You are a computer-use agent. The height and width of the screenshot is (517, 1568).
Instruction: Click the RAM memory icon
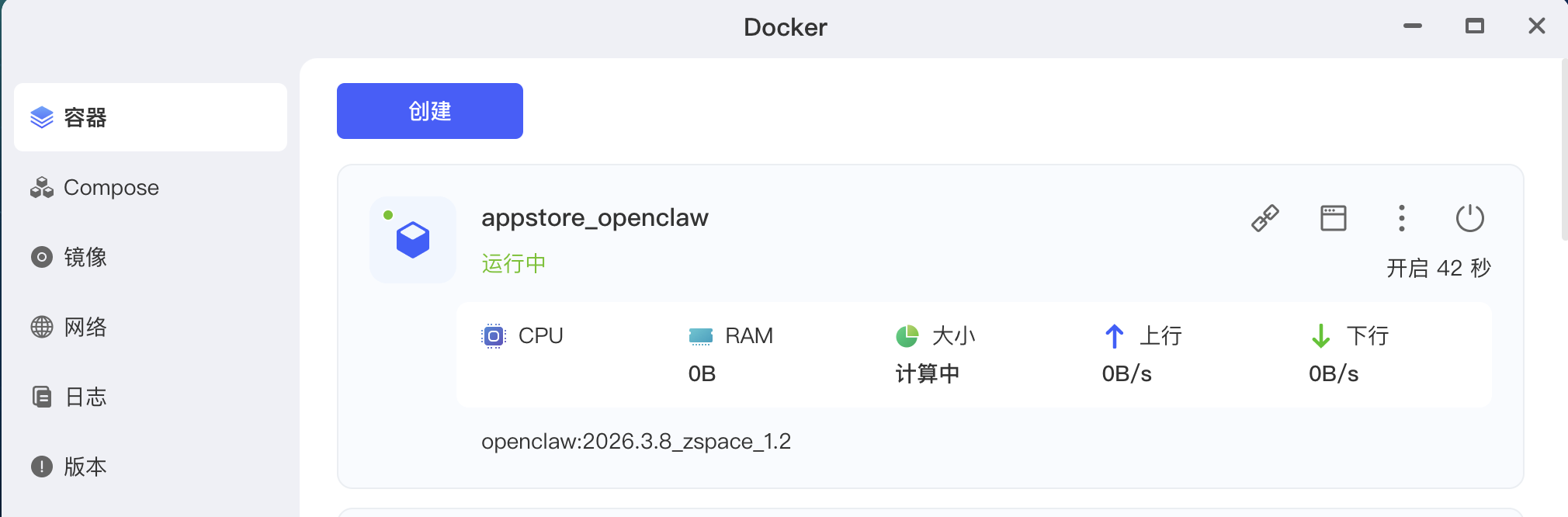coord(701,336)
